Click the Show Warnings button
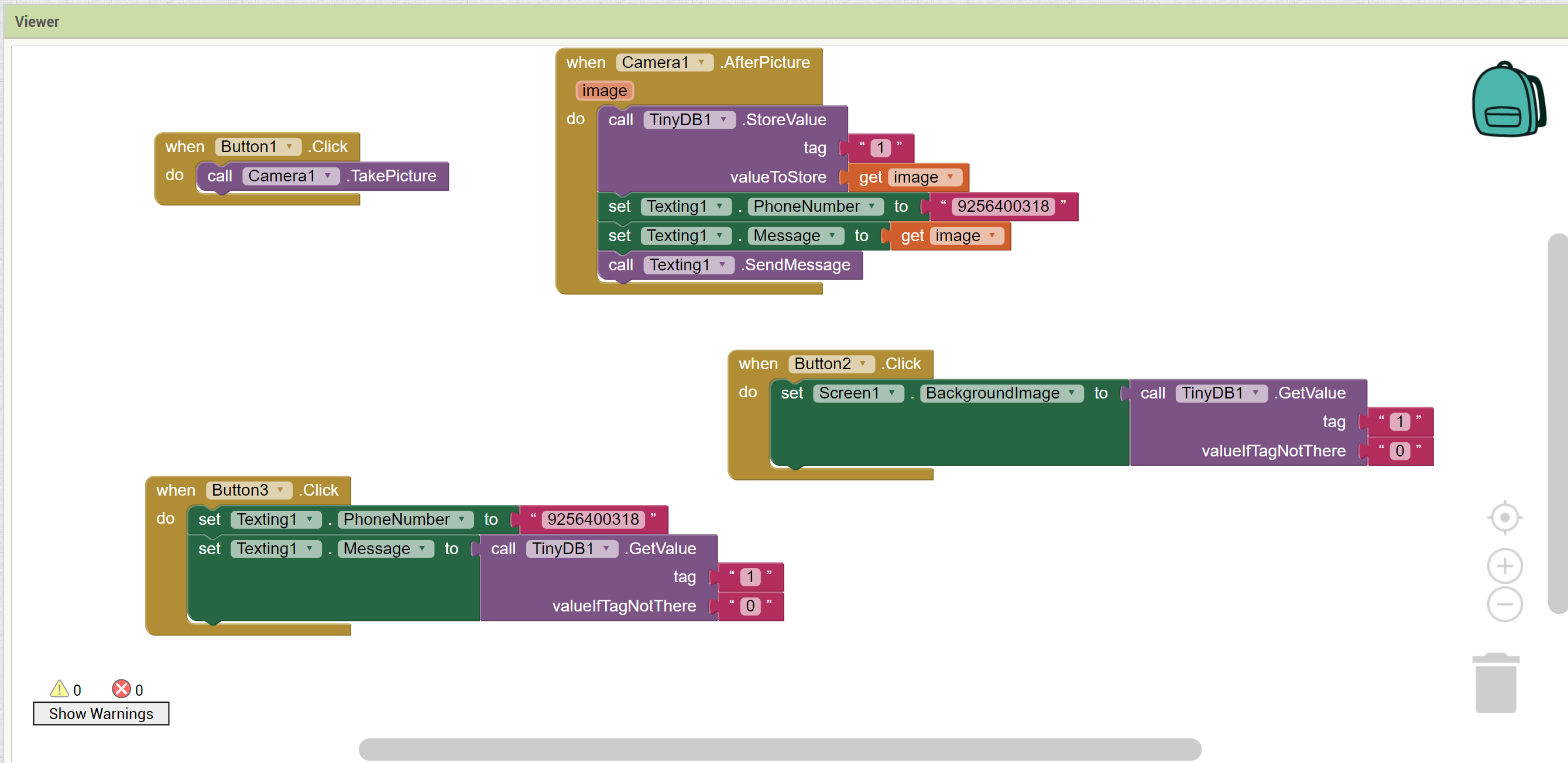 (101, 714)
